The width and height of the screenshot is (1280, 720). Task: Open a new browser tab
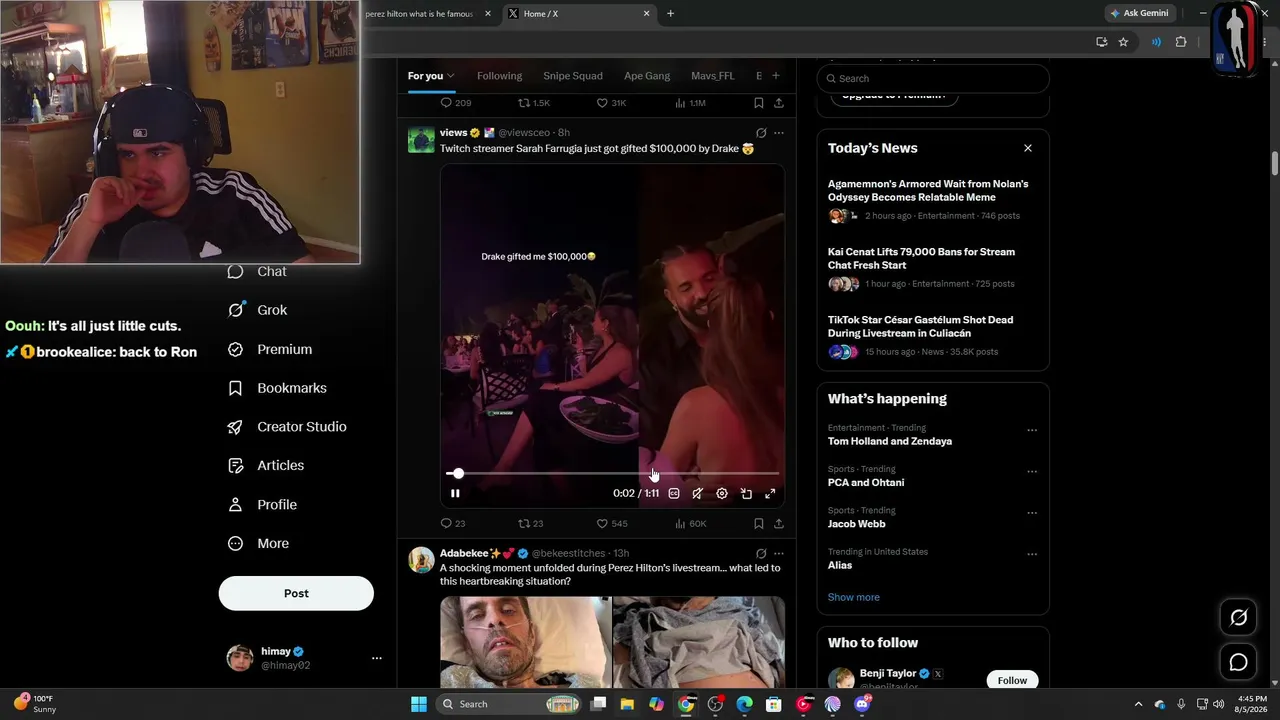pos(670,14)
